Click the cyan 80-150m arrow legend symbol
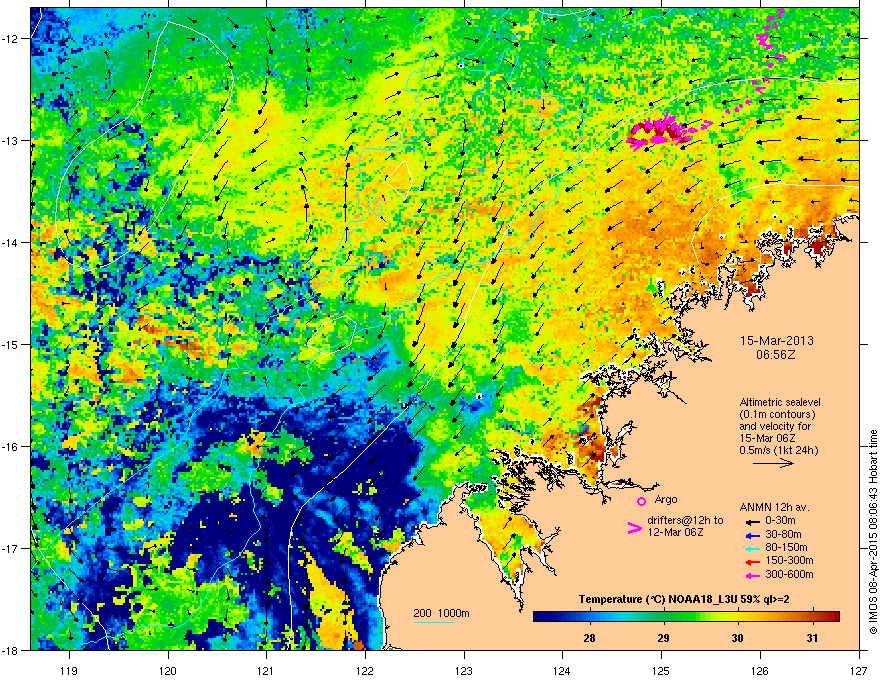This screenshot has height=680, width=880. [752, 548]
